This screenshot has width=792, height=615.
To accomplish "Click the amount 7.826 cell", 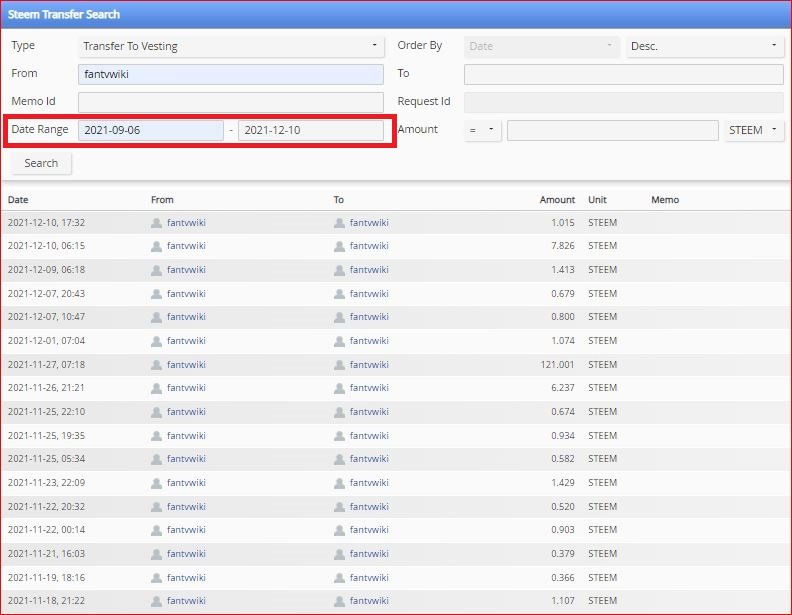I will pos(563,246).
